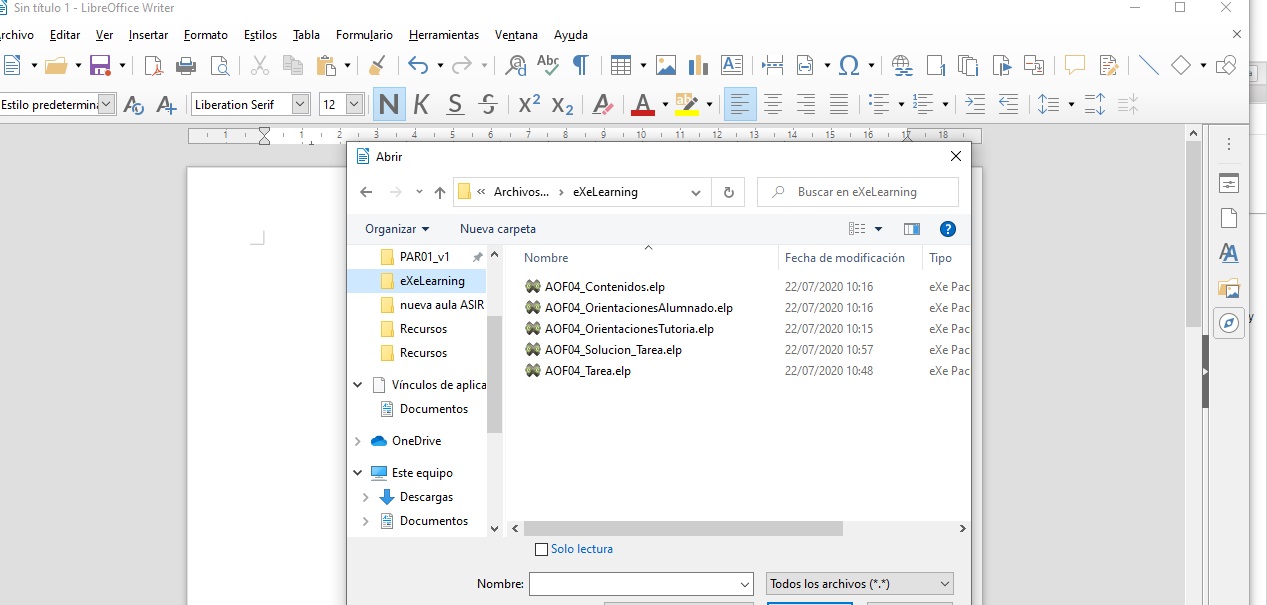
Task: Open the Herramientas menu
Action: tap(444, 35)
